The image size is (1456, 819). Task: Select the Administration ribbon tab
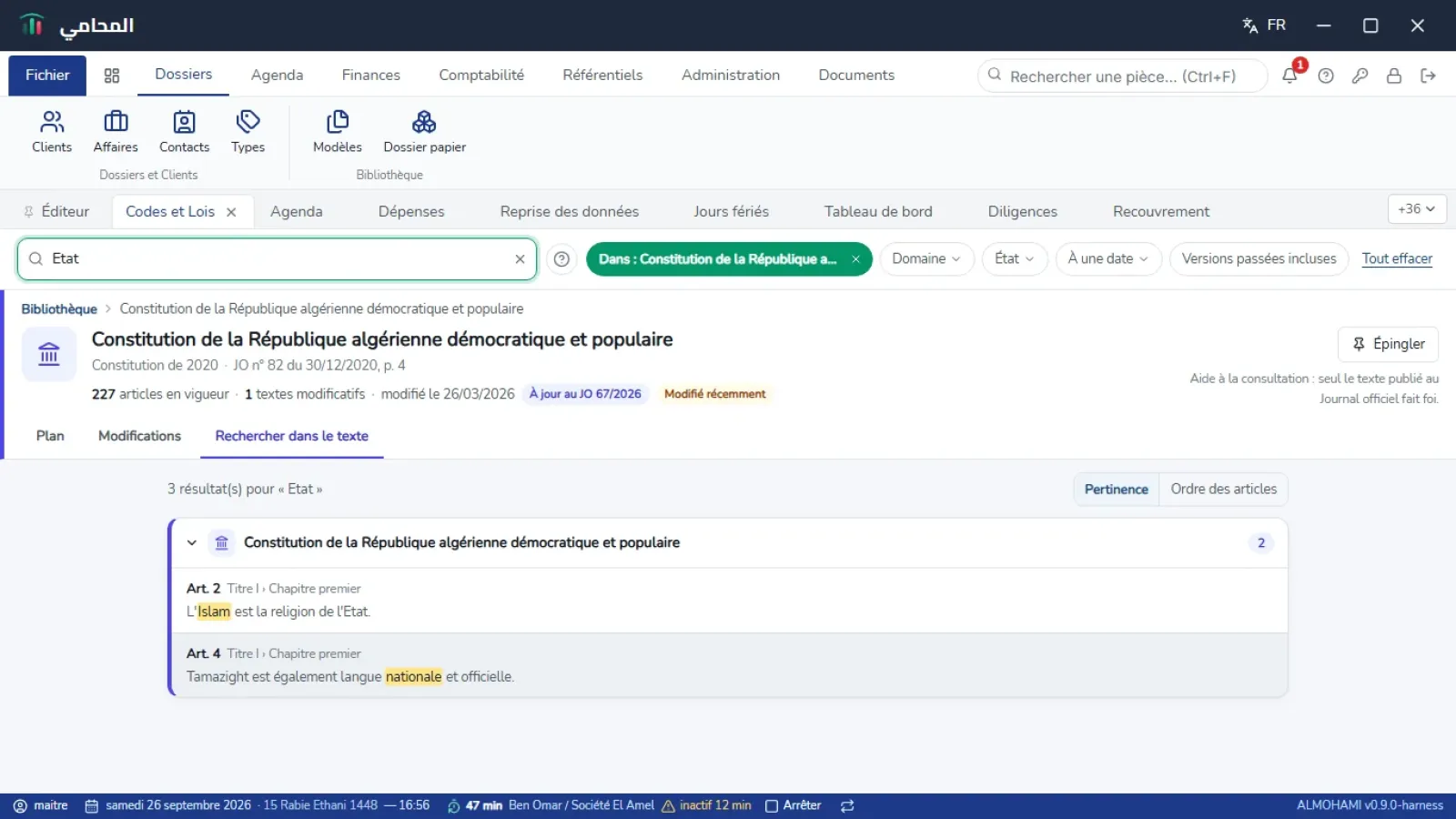point(731,76)
